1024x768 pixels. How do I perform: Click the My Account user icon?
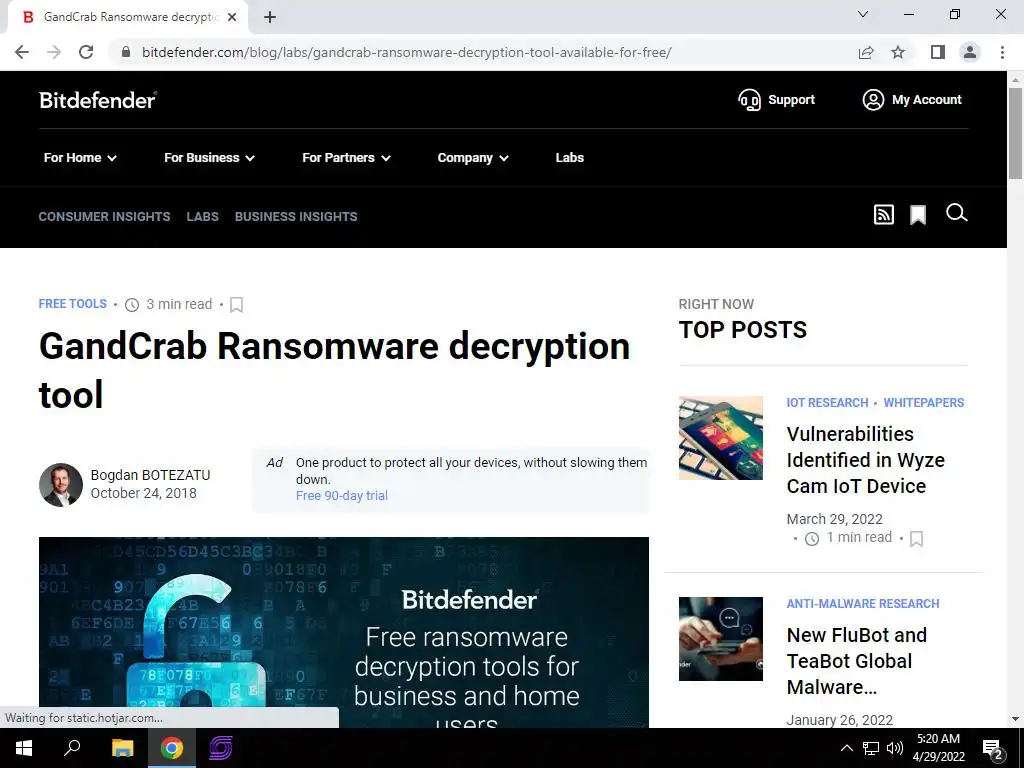[873, 100]
